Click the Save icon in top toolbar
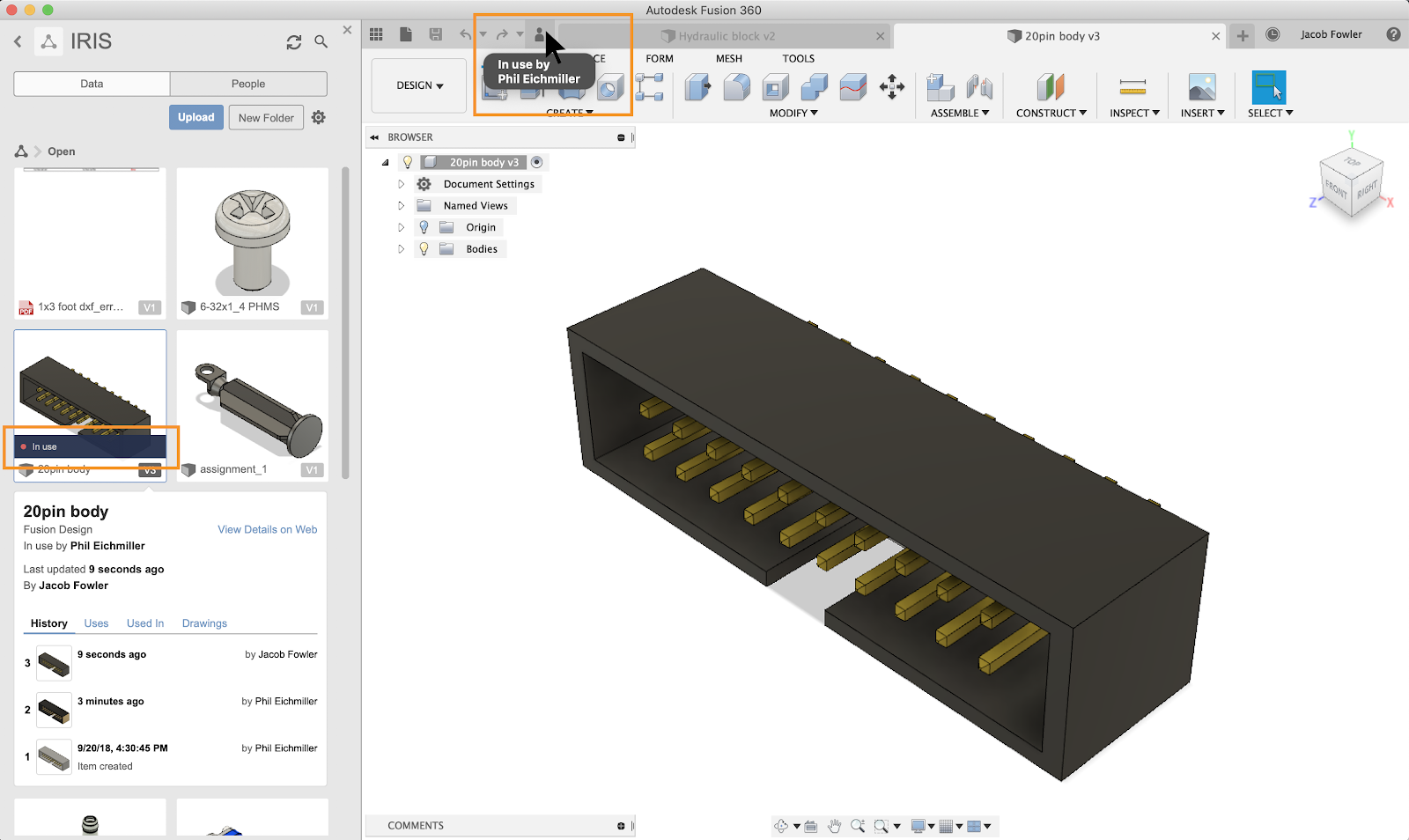Screen dimensions: 1409x840 point(436,34)
